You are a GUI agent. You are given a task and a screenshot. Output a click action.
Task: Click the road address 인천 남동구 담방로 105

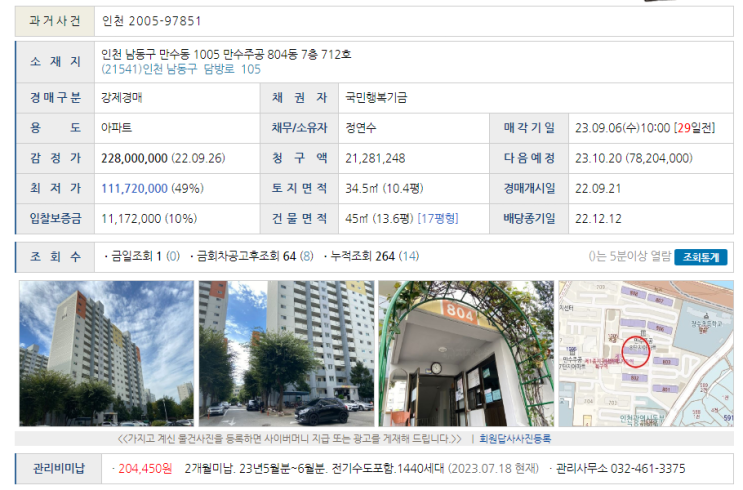[181, 69]
